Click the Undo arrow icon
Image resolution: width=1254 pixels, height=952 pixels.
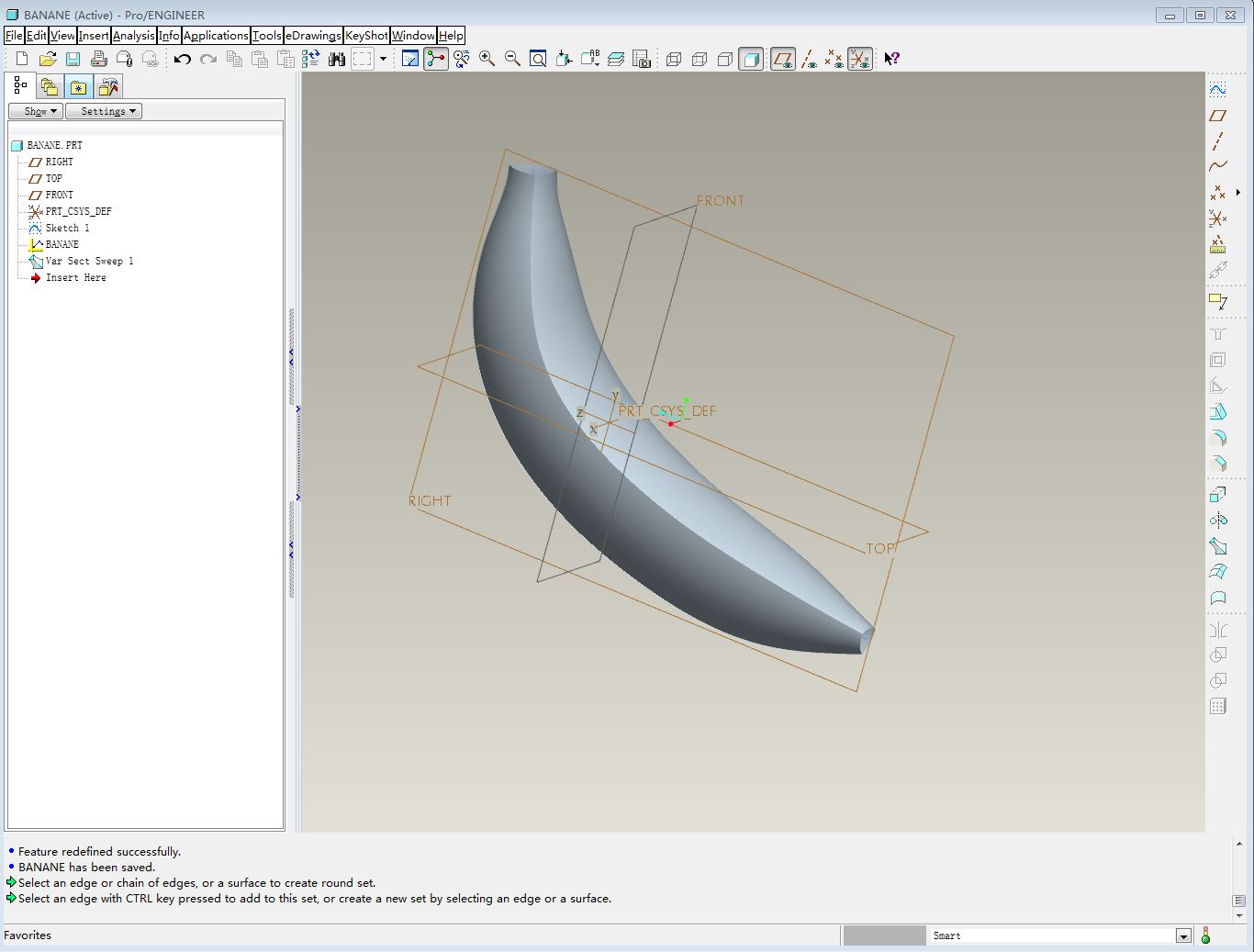183,59
